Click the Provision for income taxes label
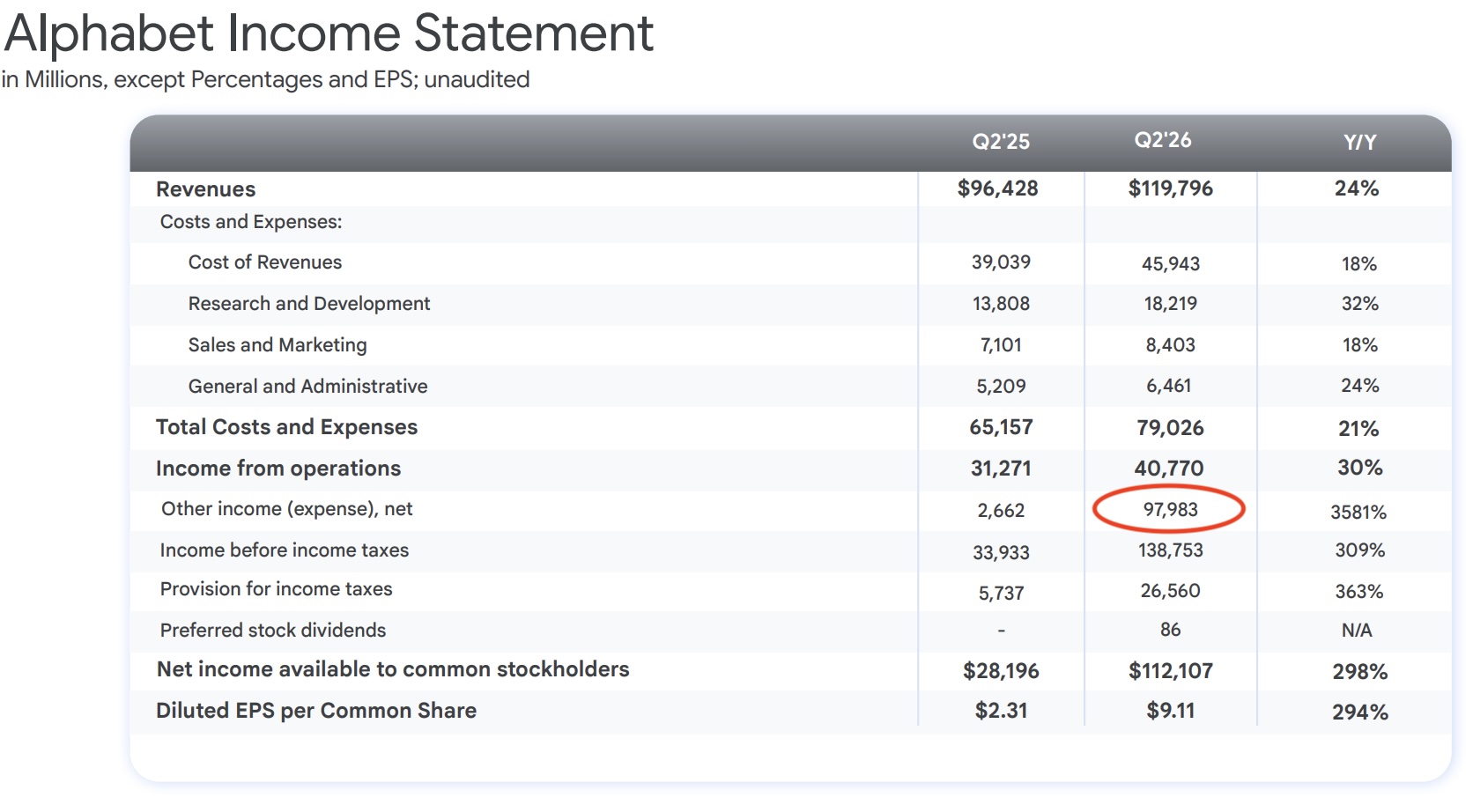 (276, 589)
